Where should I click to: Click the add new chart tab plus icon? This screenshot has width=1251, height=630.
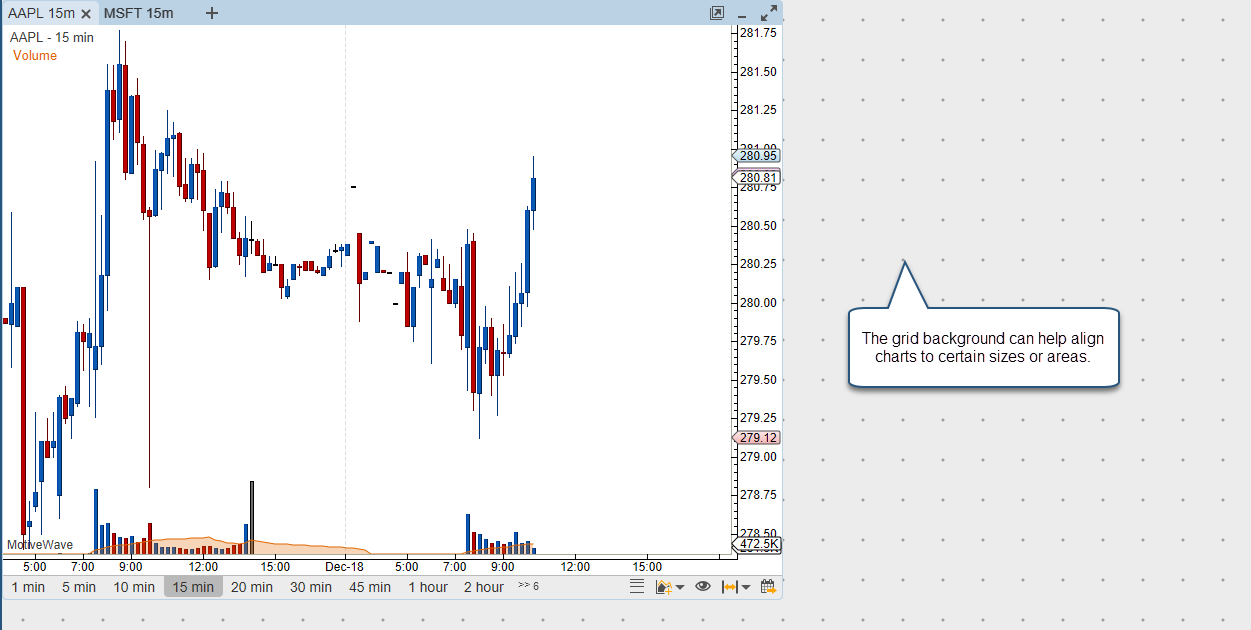[211, 13]
